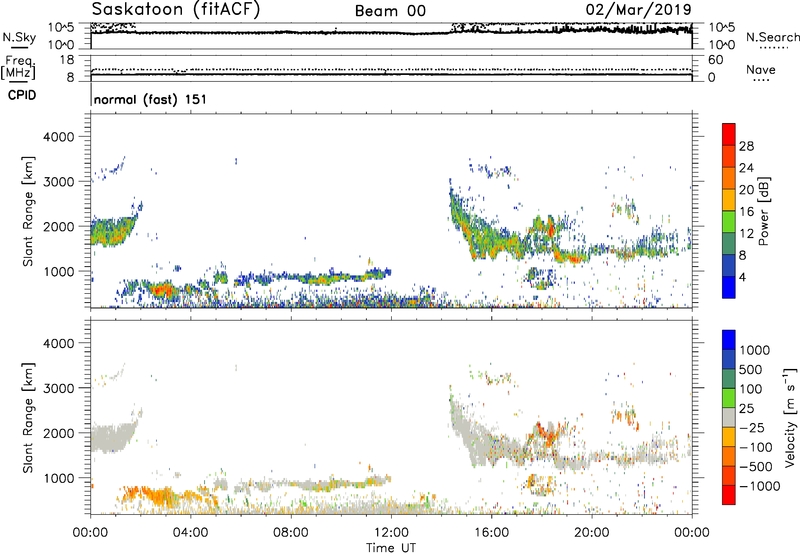Screen dimensions: 800x554
Task: Click the velocity color bar
Action: point(729,417)
